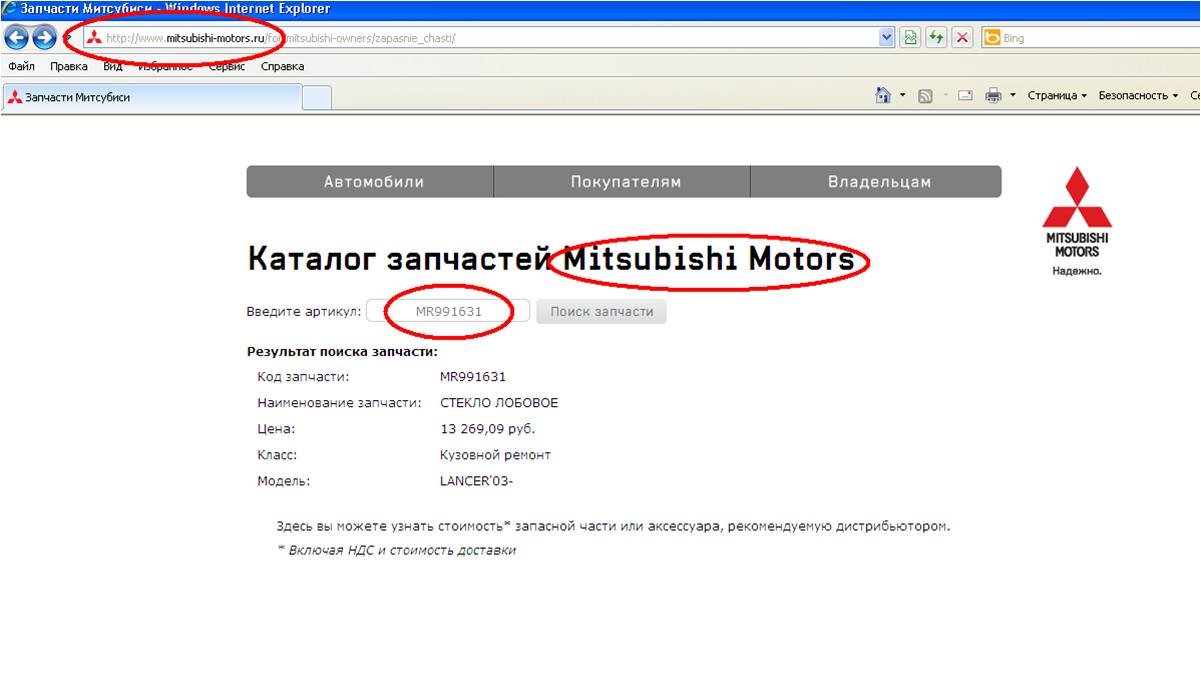Image resolution: width=1201 pixels, height=694 pixels.
Task: Open the Правка menu
Action: pyautogui.click(x=69, y=66)
